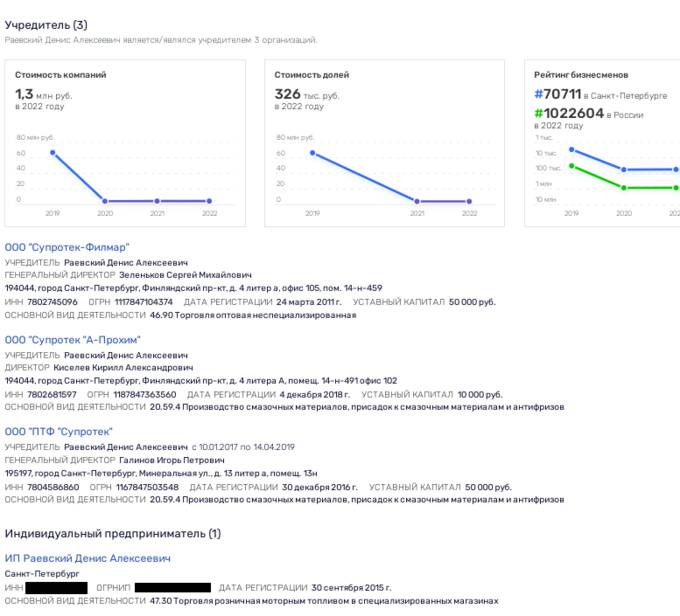Viewport: 680px width, 616px height.
Task: Click blue 2020 point on Рейтинг бизнесменов chart
Action: (624, 170)
